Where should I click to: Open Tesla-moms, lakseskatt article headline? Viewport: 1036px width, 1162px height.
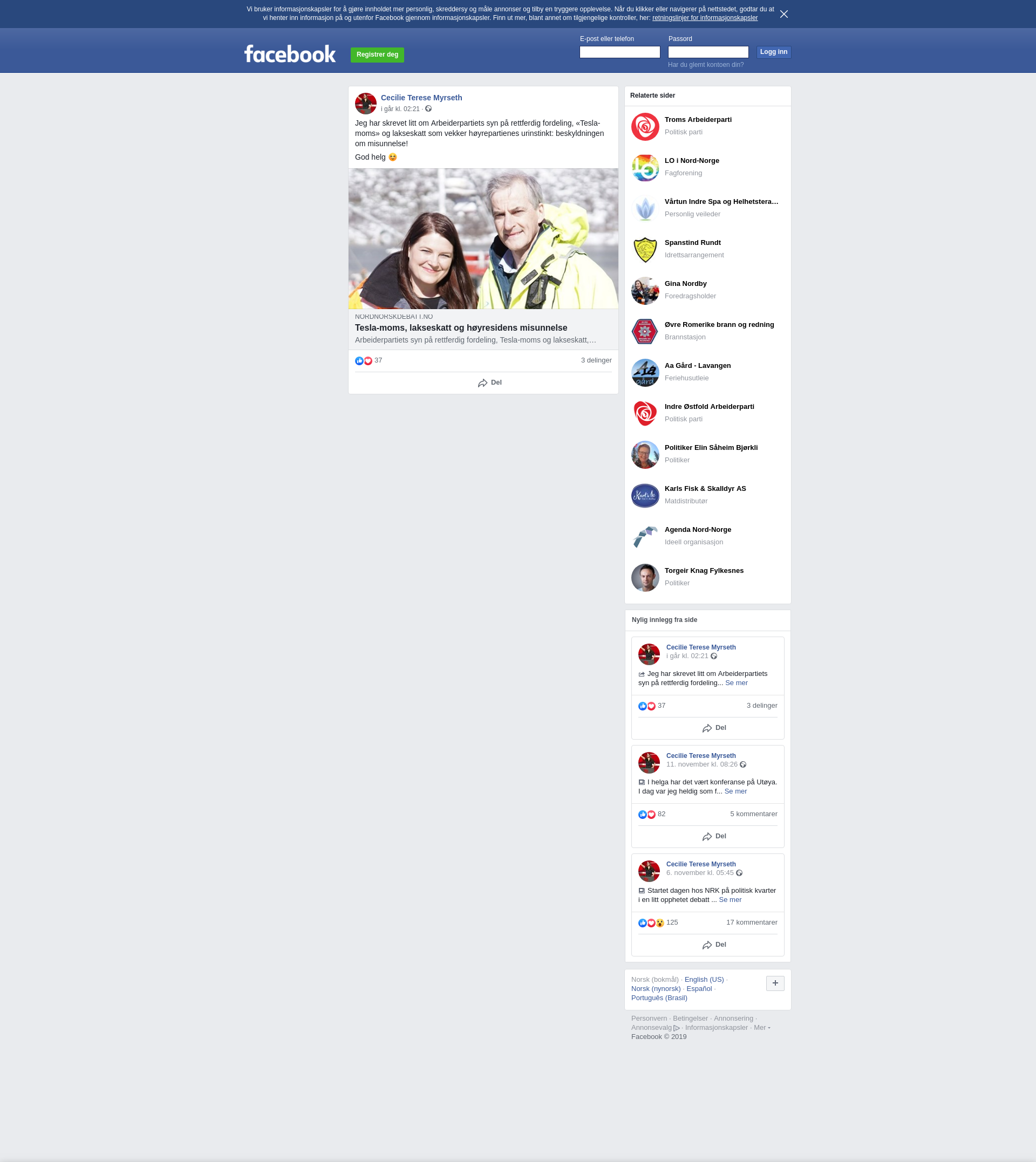point(460,328)
